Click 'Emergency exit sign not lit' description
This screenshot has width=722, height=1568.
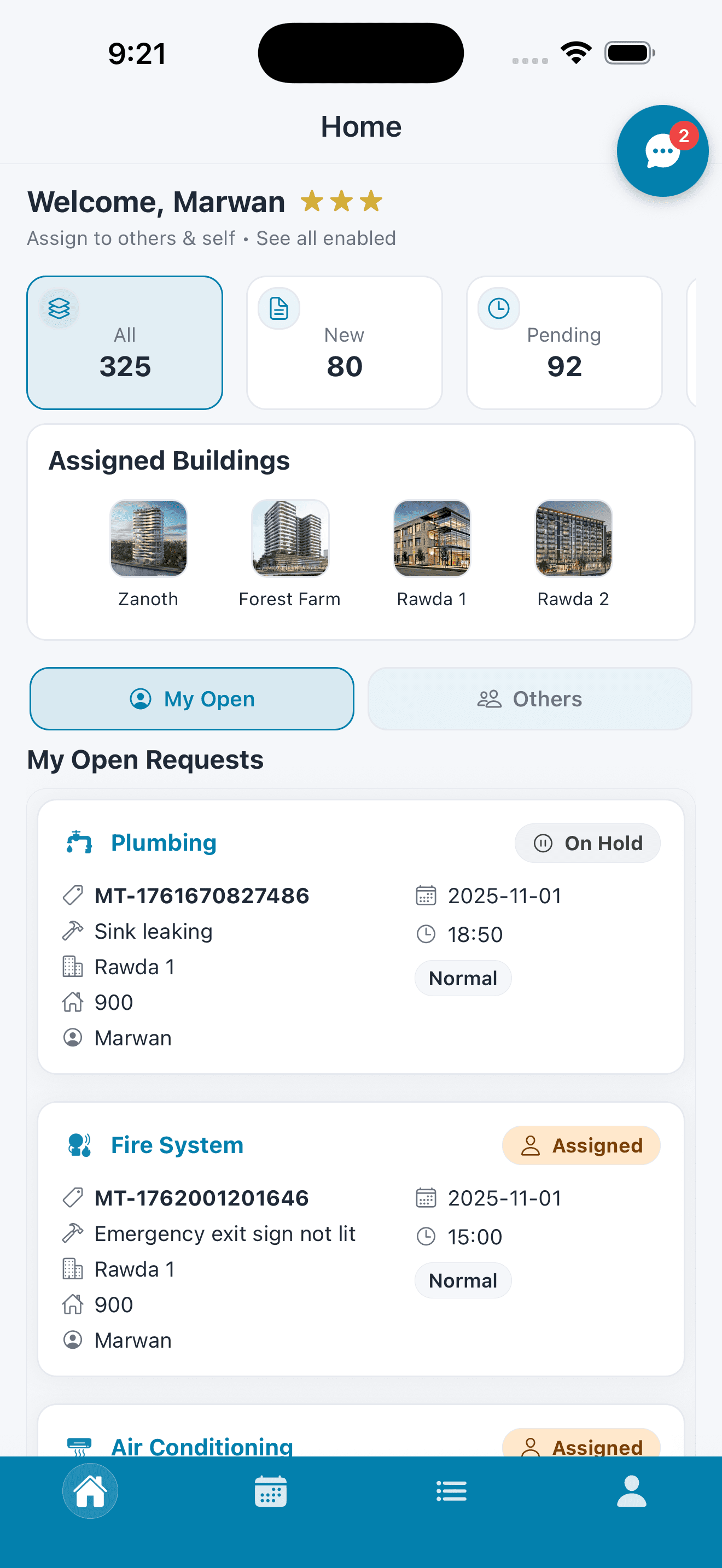coord(225,1234)
